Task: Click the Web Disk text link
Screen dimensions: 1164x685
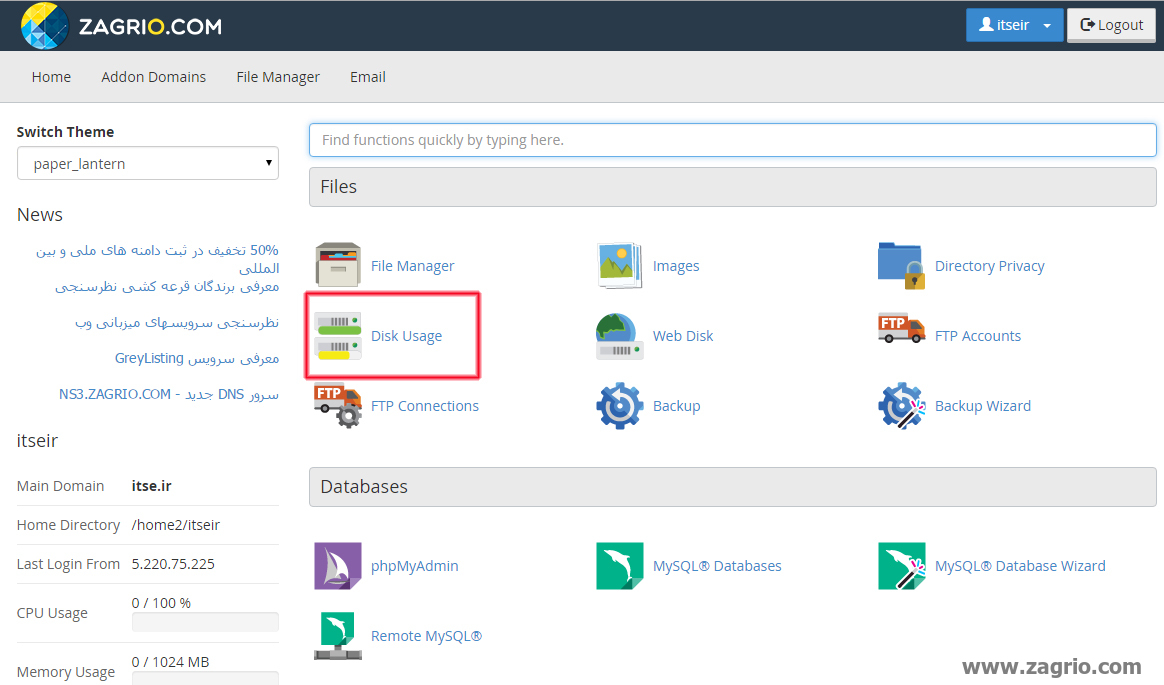Action: (683, 335)
